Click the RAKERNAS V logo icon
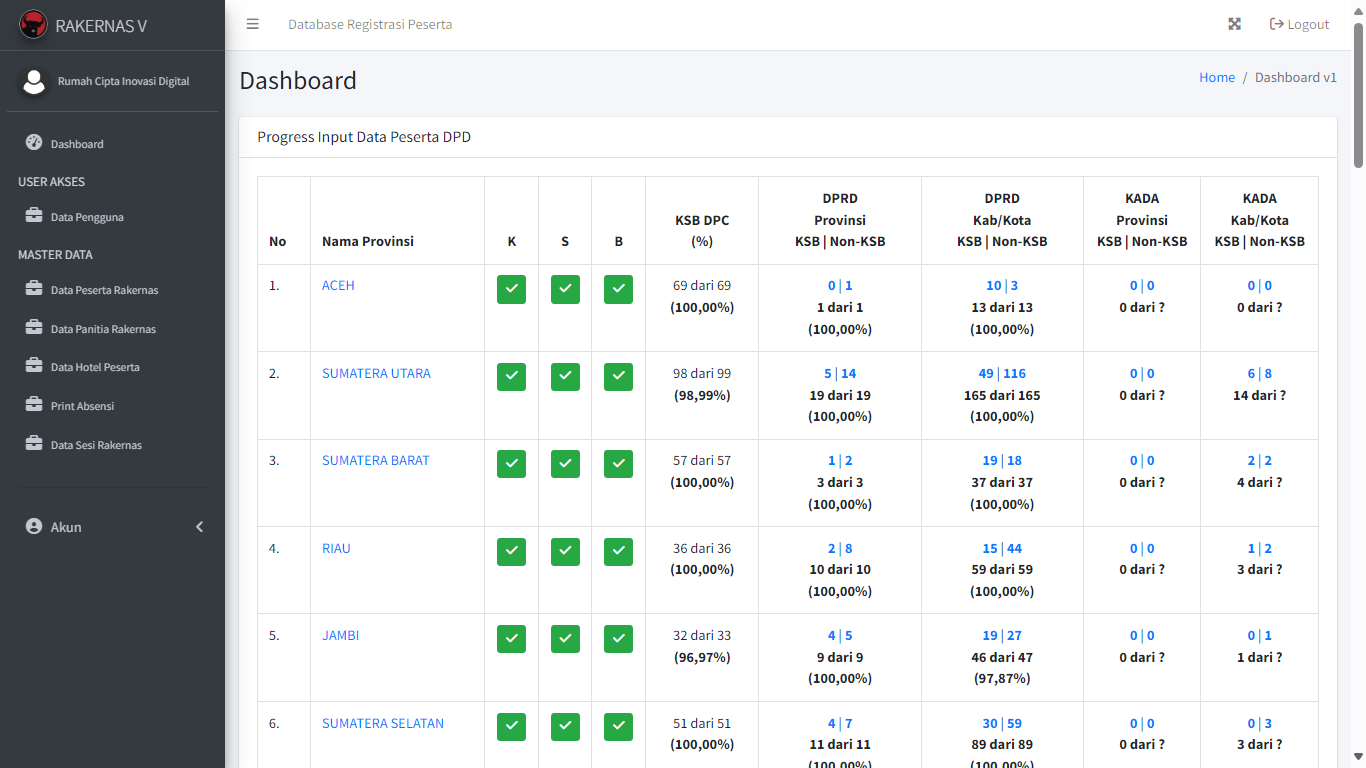This screenshot has height=768, width=1366. coord(33,25)
